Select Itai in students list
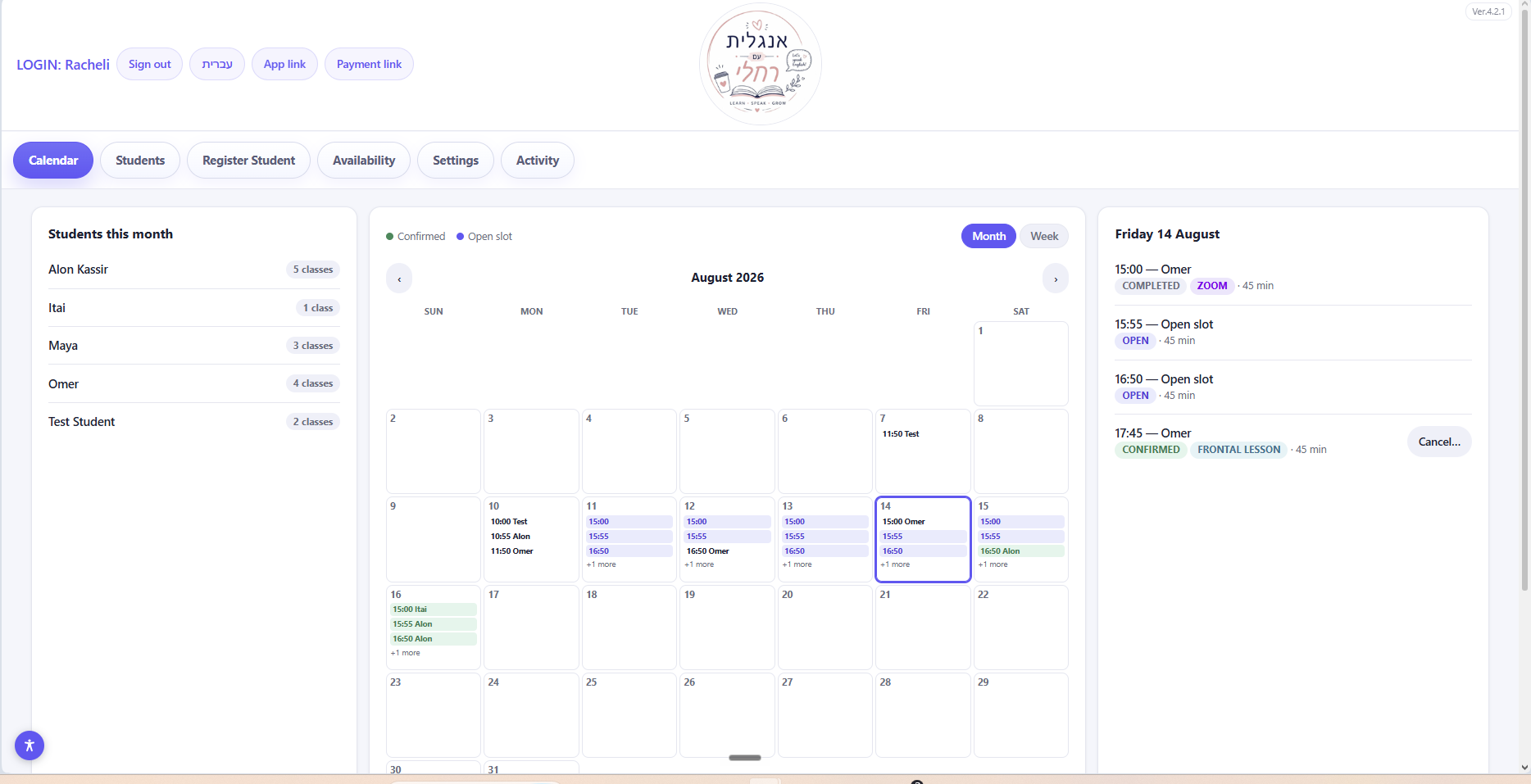 pos(193,308)
